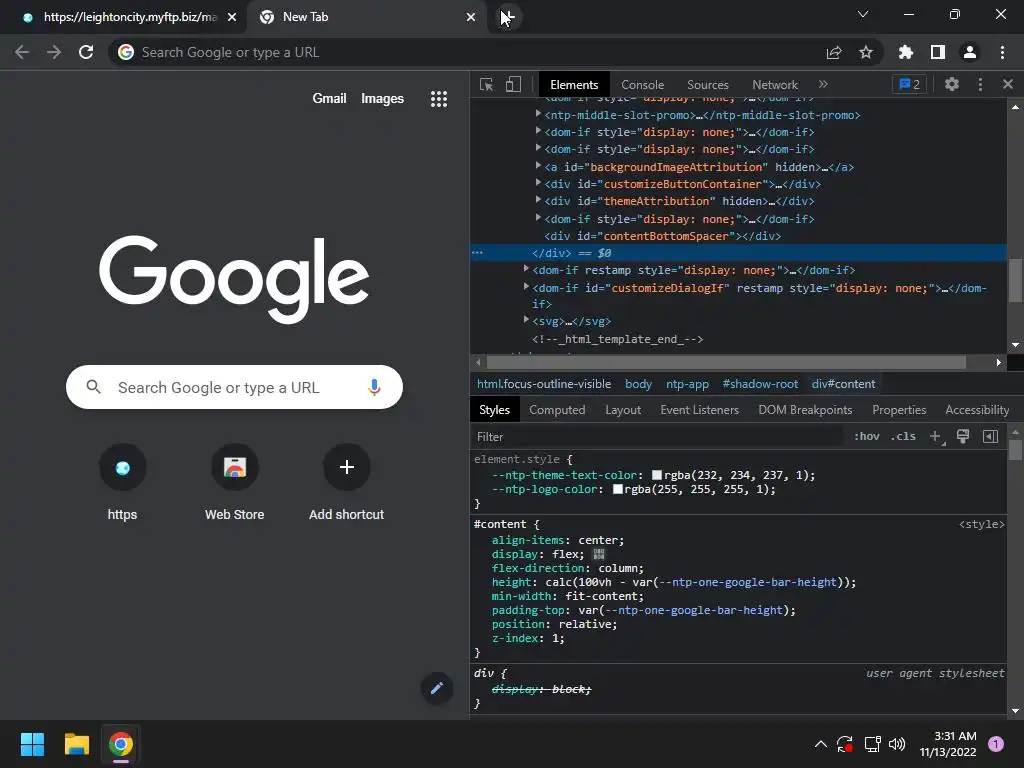Toggle the :hov element state panel
Viewport: 1024px width, 768px height.
click(867, 436)
